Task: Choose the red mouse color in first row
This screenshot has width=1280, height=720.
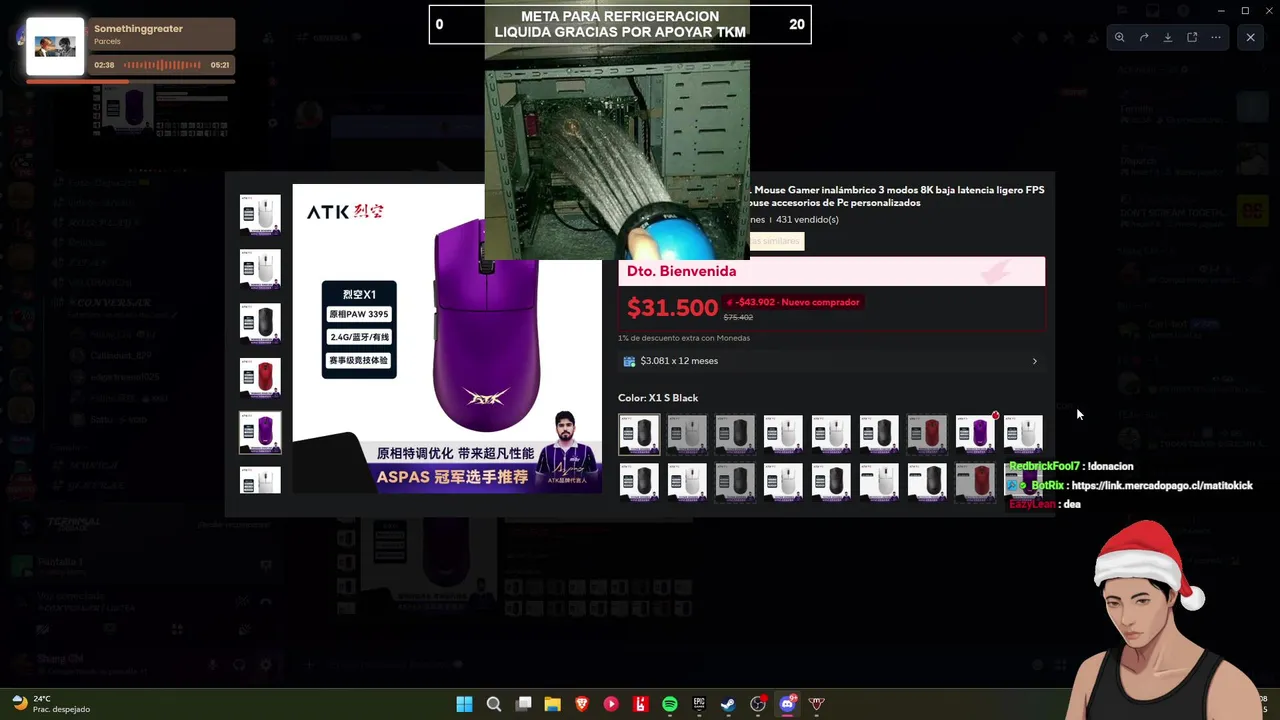Action: pos(927,434)
